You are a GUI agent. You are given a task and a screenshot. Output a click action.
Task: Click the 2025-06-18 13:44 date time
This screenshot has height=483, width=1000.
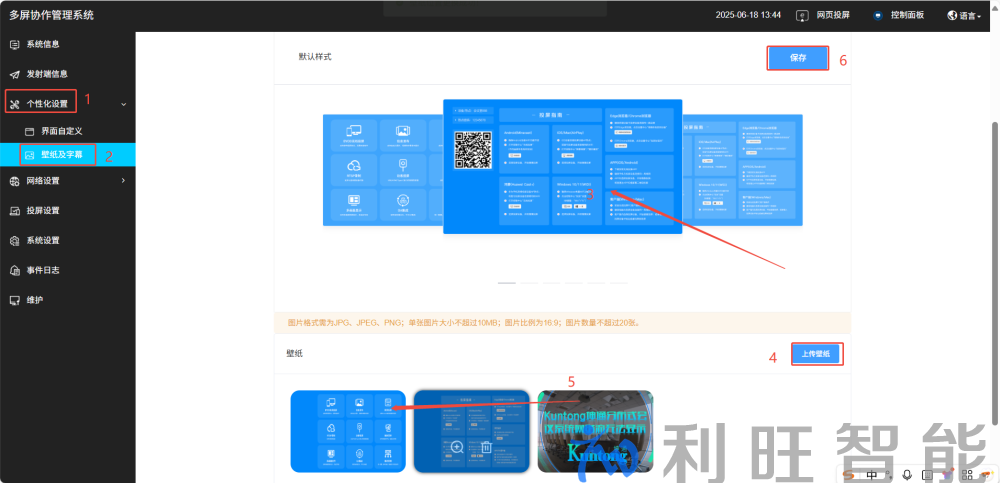(748, 15)
